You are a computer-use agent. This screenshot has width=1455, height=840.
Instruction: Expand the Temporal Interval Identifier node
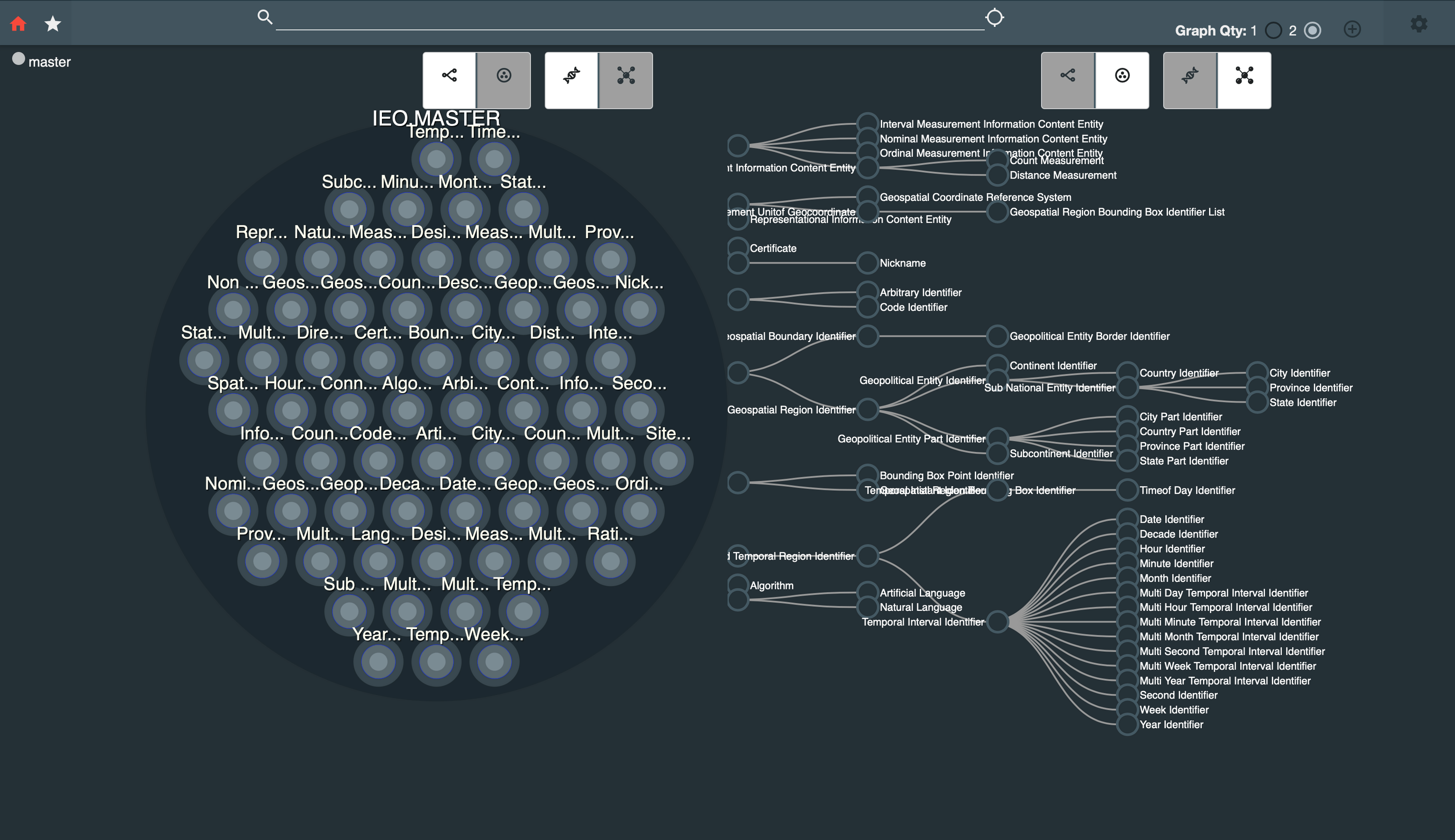[998, 622]
